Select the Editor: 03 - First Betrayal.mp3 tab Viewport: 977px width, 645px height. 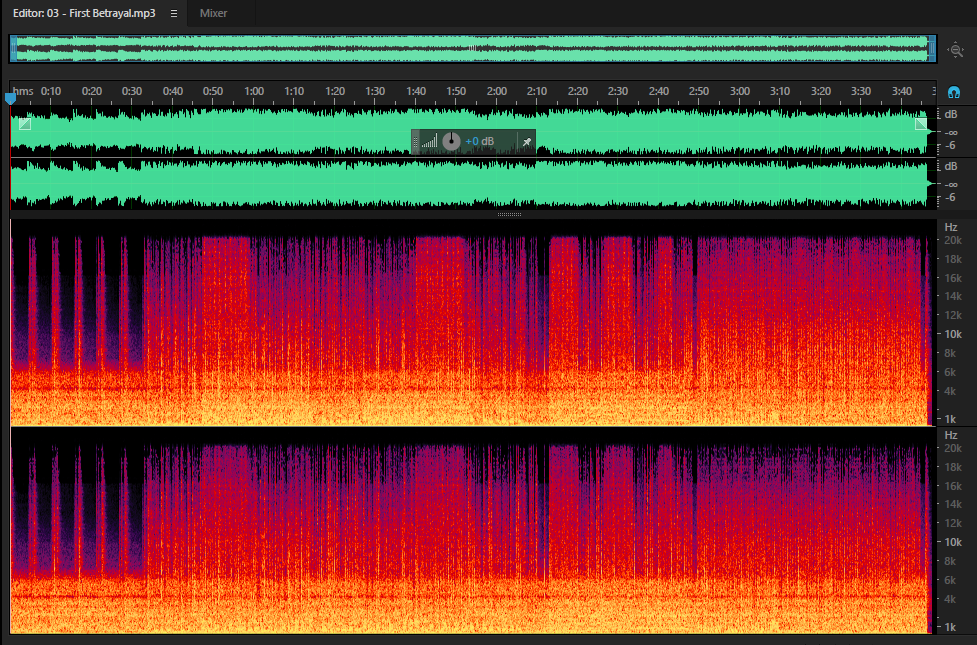coord(84,13)
